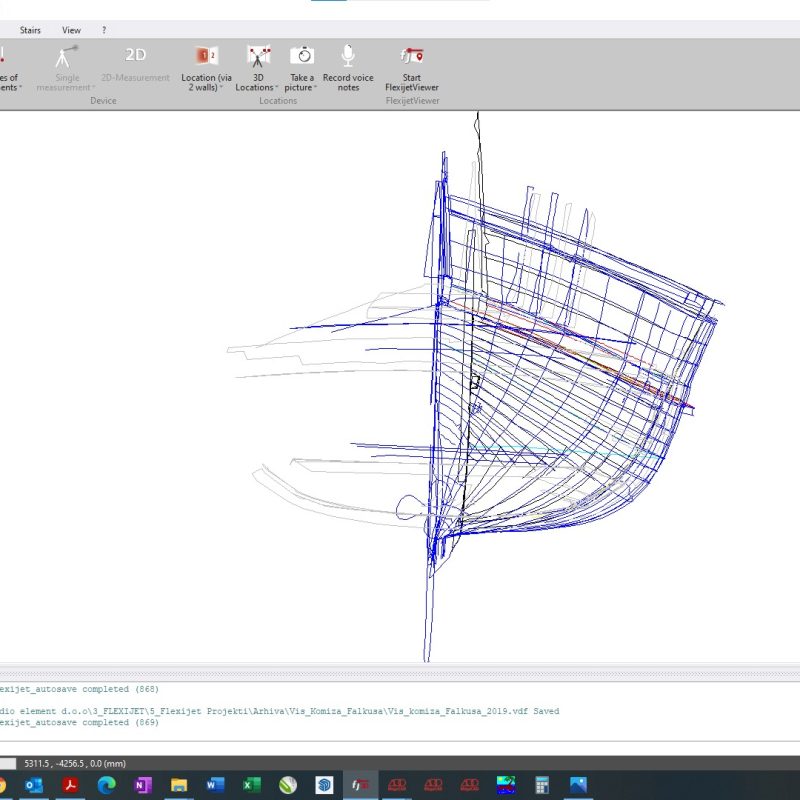Switch to the View ribbon tab
800x800 pixels.
point(72,30)
